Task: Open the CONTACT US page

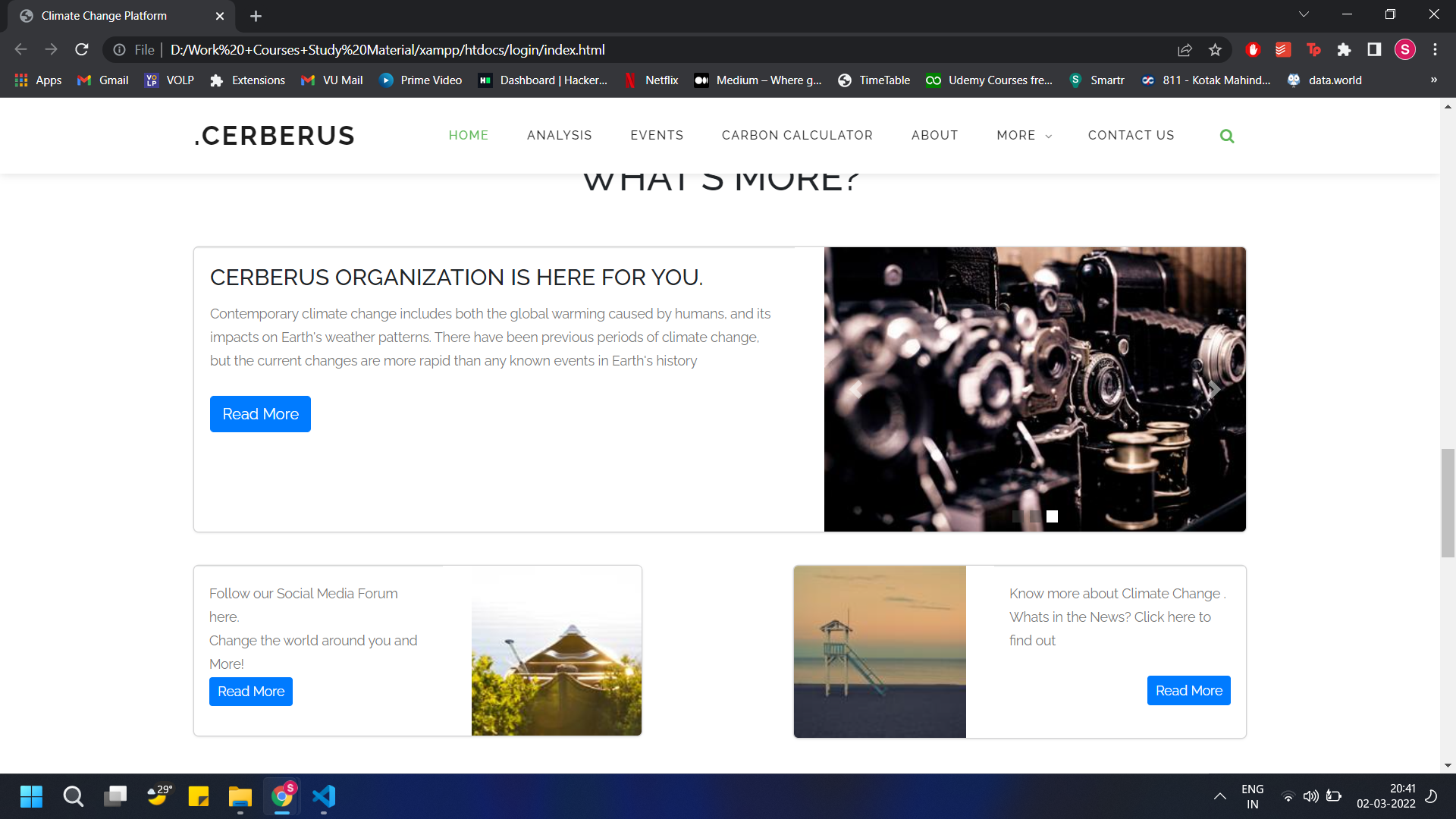Action: 1131,136
